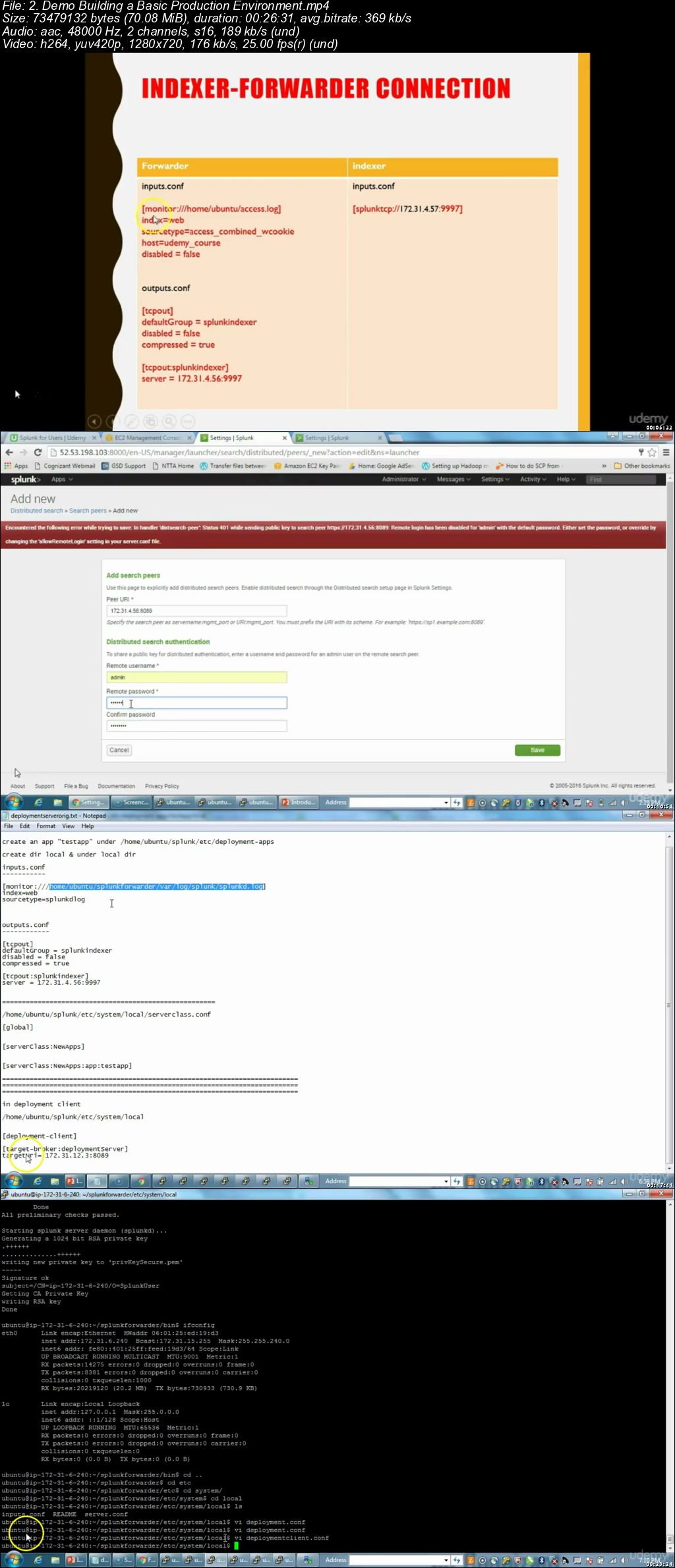Go to previous slide in the slideshow controls

(x=94, y=421)
